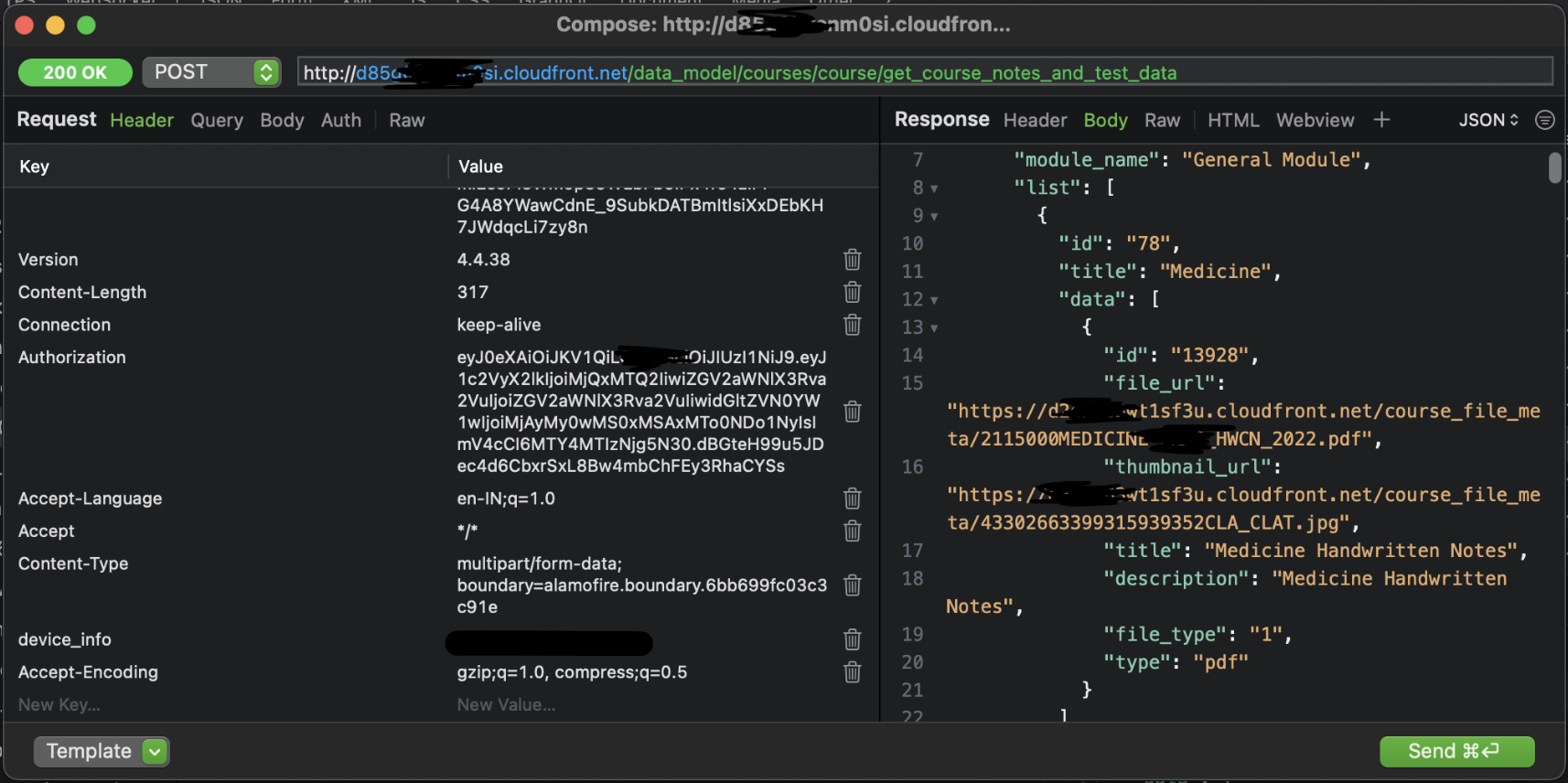Collapse the "data" array on line 12
The width and height of the screenshot is (1568, 783).
(934, 300)
